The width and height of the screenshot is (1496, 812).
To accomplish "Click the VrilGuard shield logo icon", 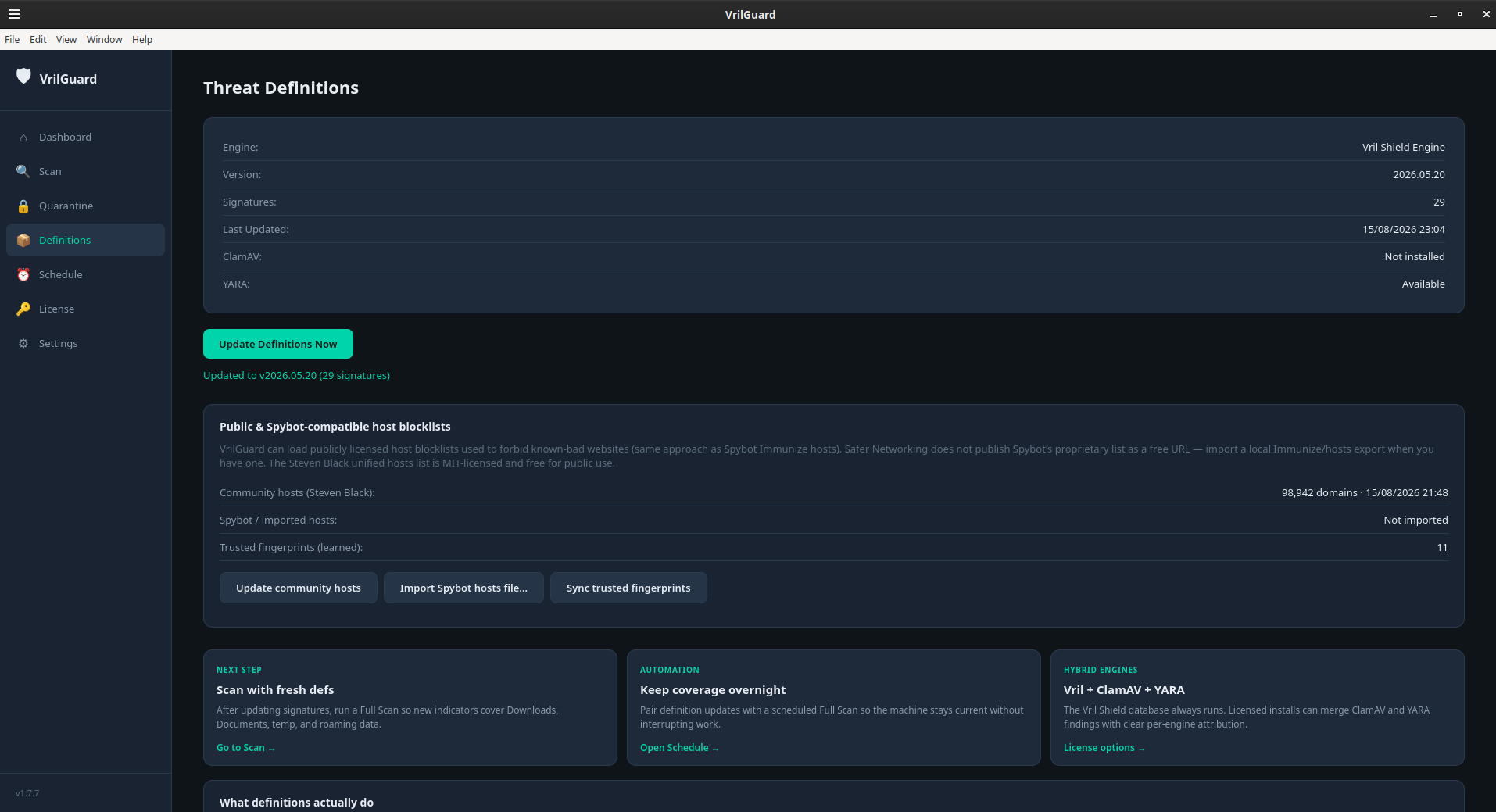I will point(23,76).
